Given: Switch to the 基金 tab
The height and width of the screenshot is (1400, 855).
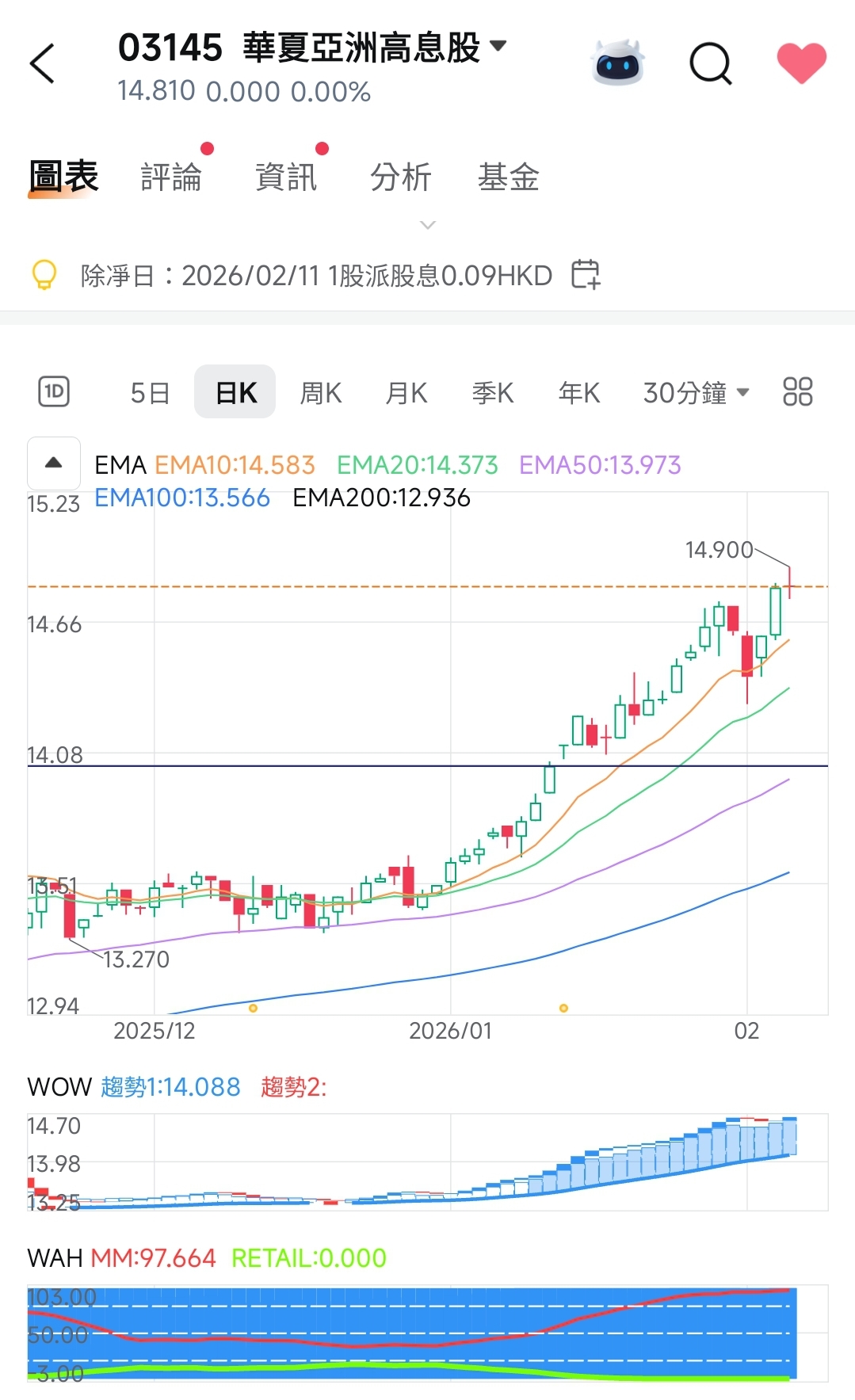Looking at the screenshot, I should tap(509, 177).
